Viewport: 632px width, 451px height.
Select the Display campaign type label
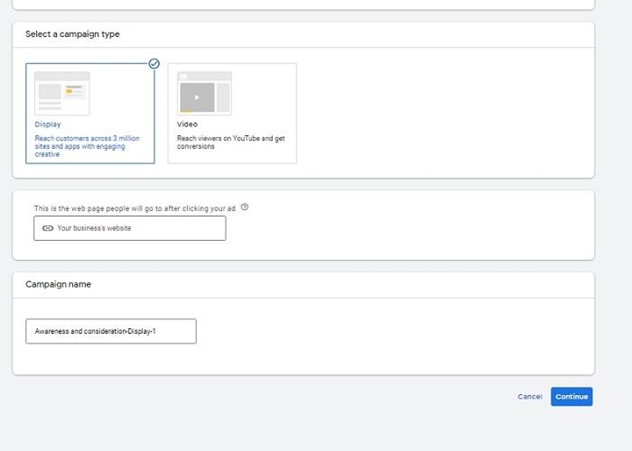[48, 124]
